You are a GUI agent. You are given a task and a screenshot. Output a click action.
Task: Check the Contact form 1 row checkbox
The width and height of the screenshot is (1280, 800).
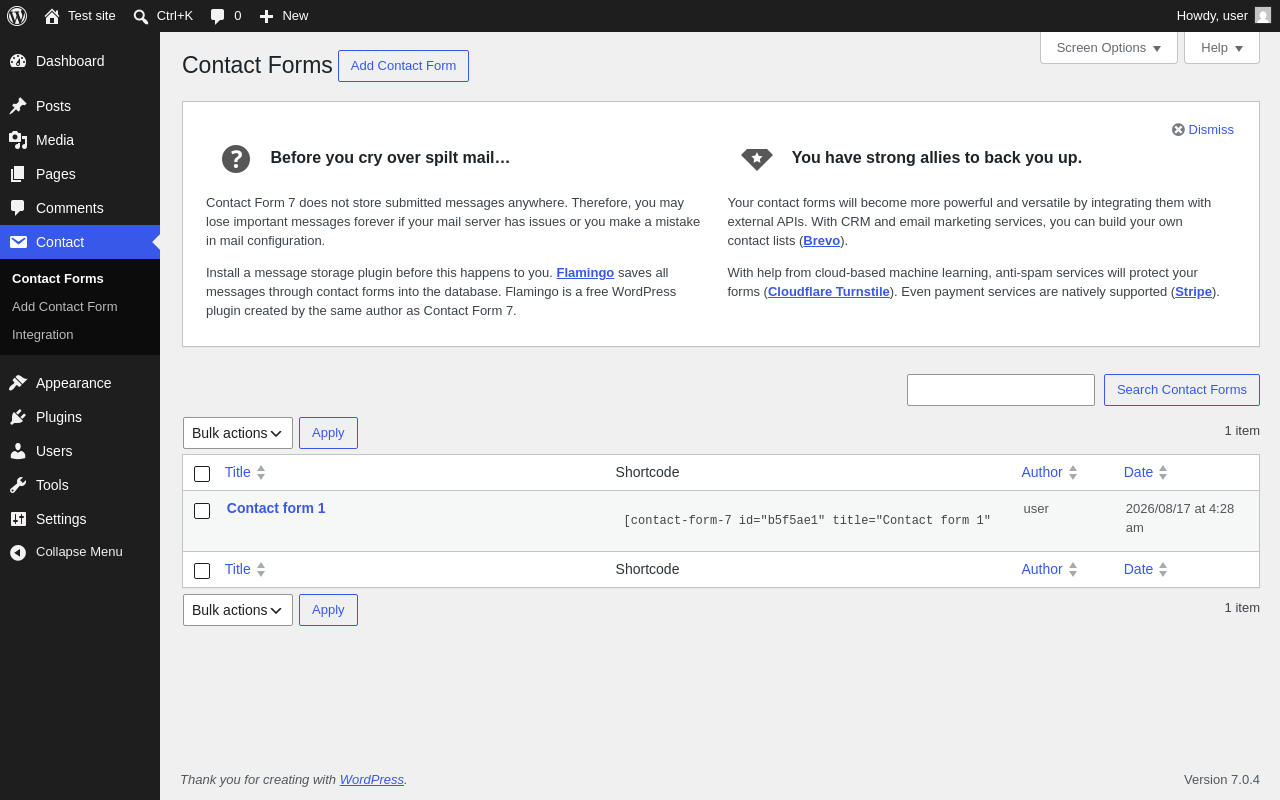(x=202, y=511)
